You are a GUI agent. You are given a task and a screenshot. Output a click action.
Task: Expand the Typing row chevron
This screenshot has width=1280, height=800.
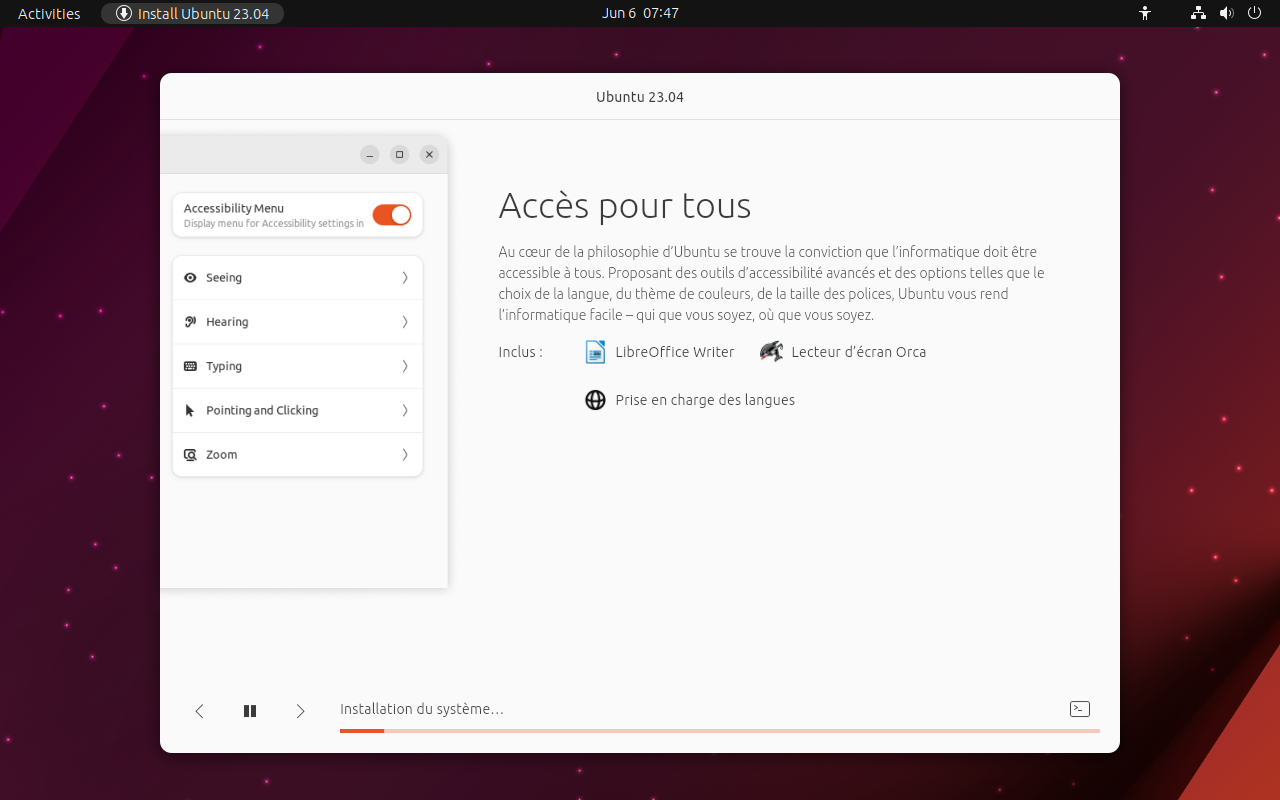405,366
